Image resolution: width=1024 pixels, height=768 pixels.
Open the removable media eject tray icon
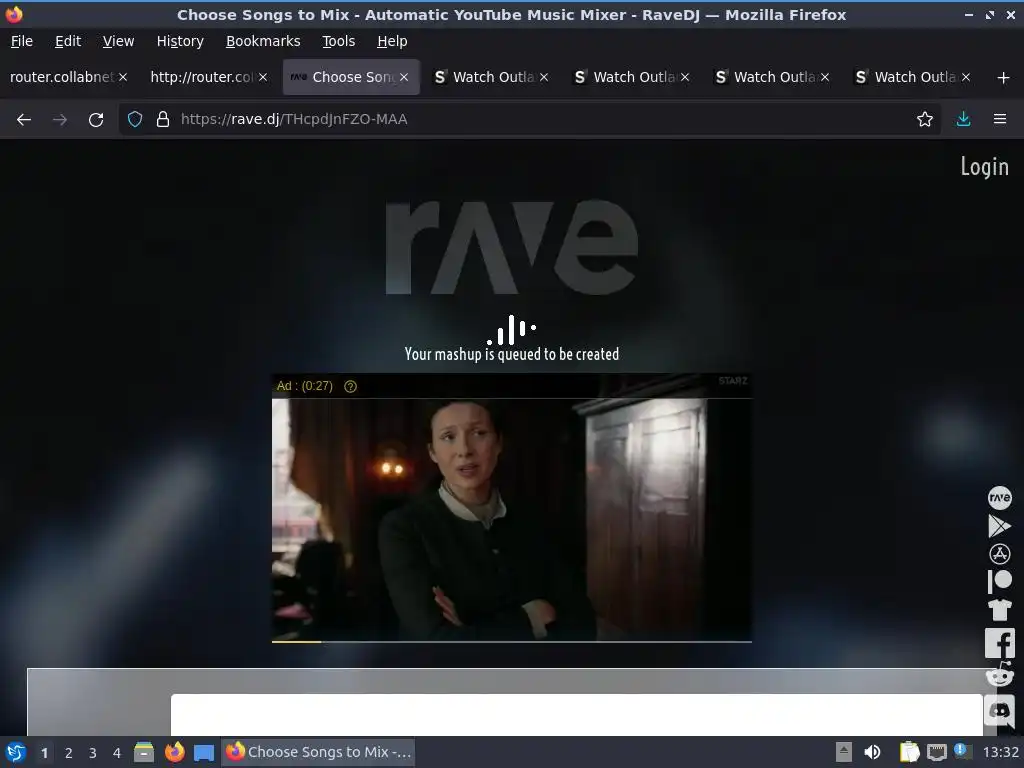(844, 752)
